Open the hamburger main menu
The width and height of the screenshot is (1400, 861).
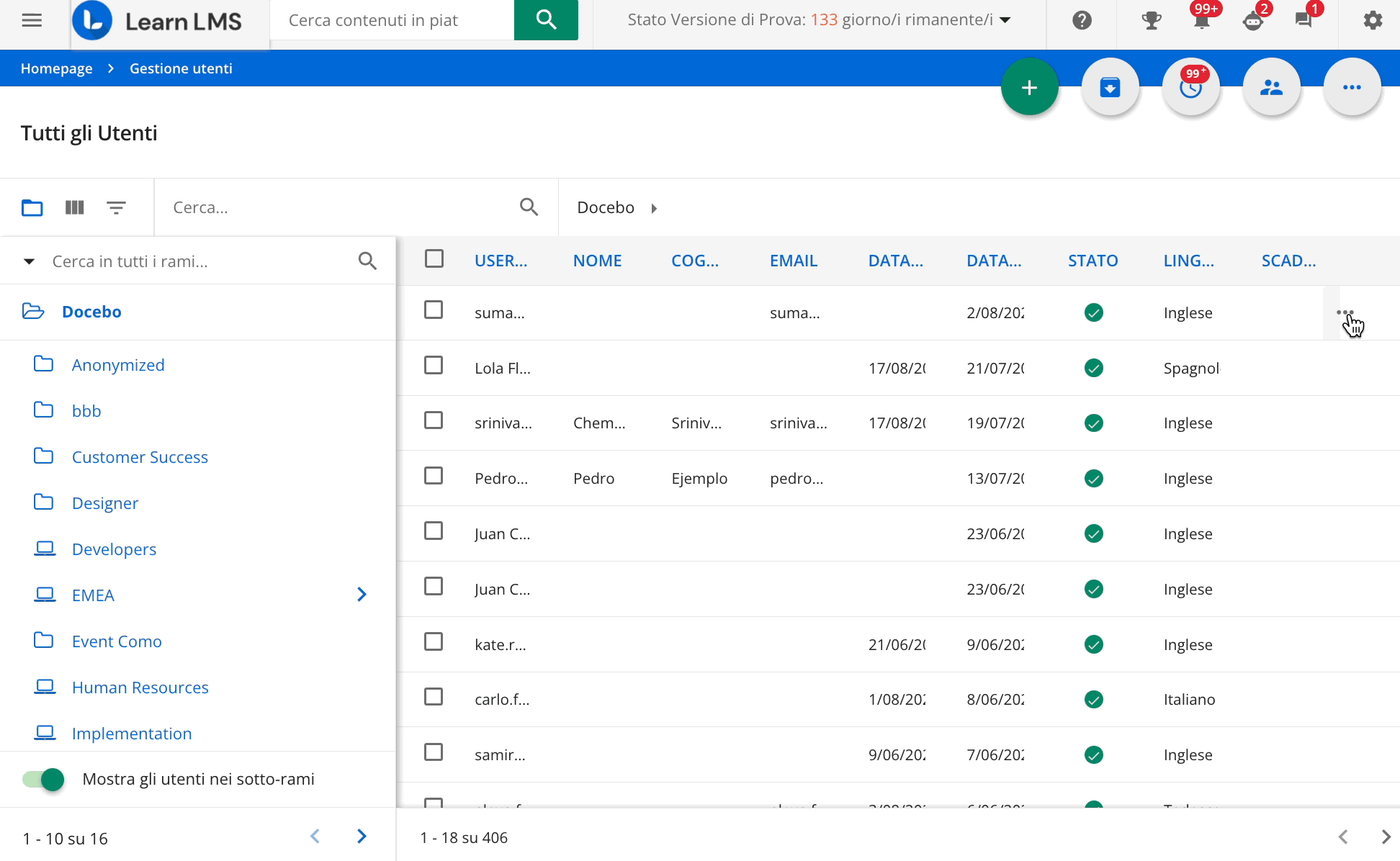click(32, 20)
